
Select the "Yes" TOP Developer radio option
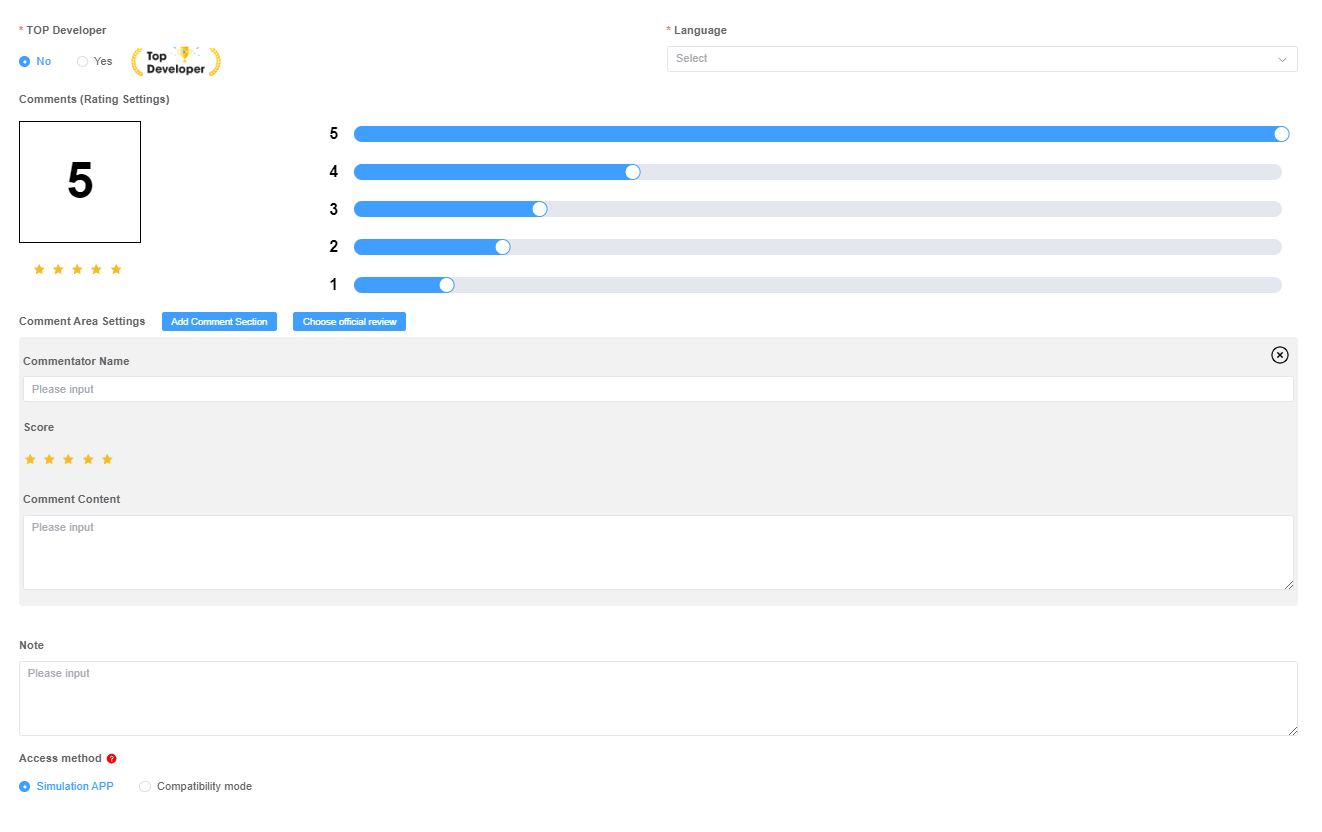click(95, 61)
